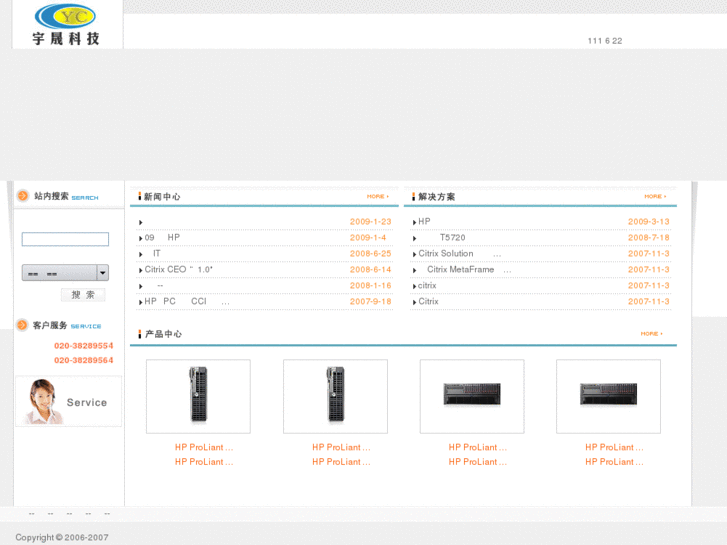Click the 新闻中心 section heading

[162, 197]
